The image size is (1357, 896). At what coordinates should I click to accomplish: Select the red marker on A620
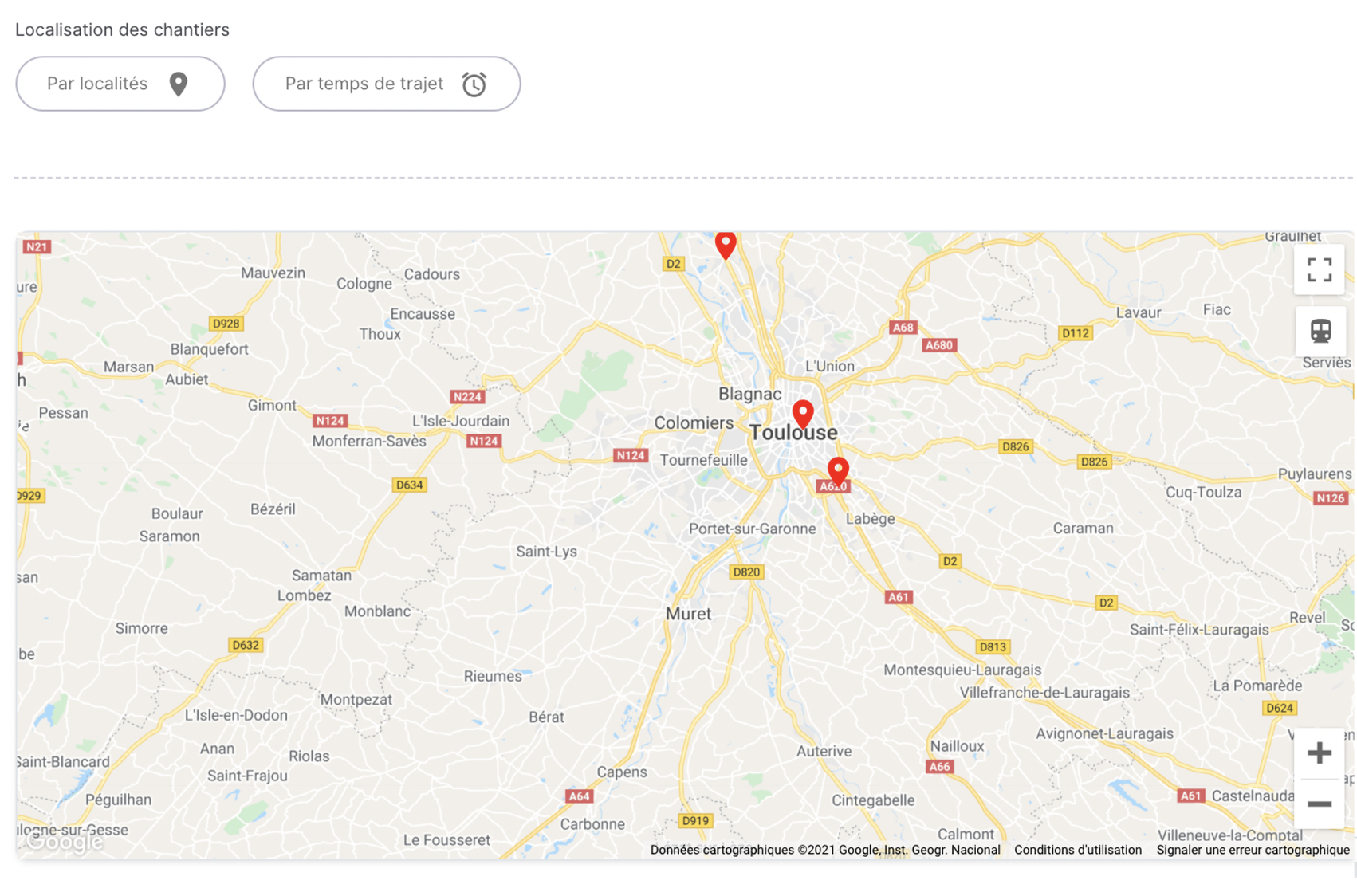[x=838, y=471]
